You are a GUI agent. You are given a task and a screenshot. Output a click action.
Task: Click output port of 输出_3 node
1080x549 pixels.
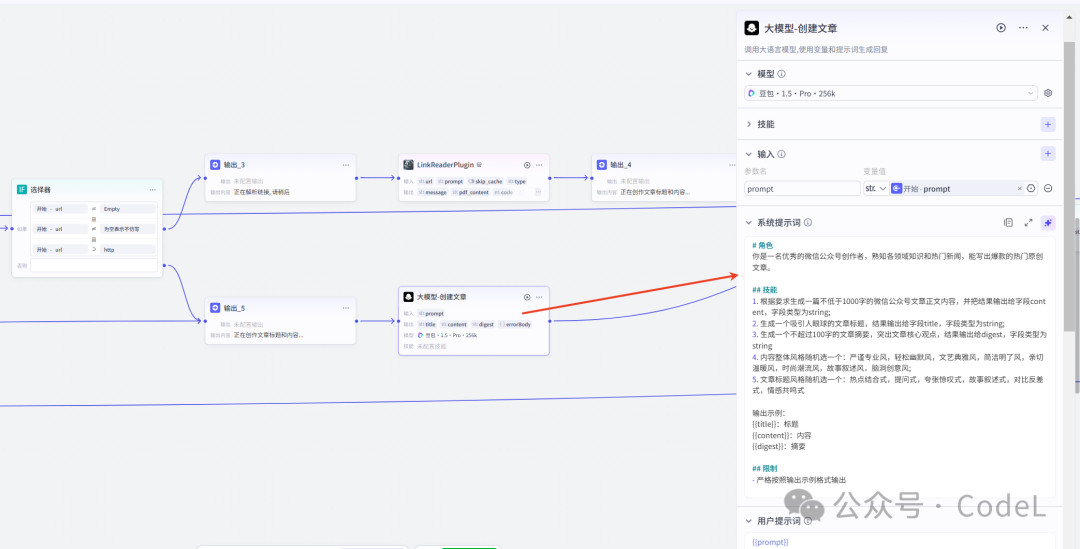(x=356, y=178)
